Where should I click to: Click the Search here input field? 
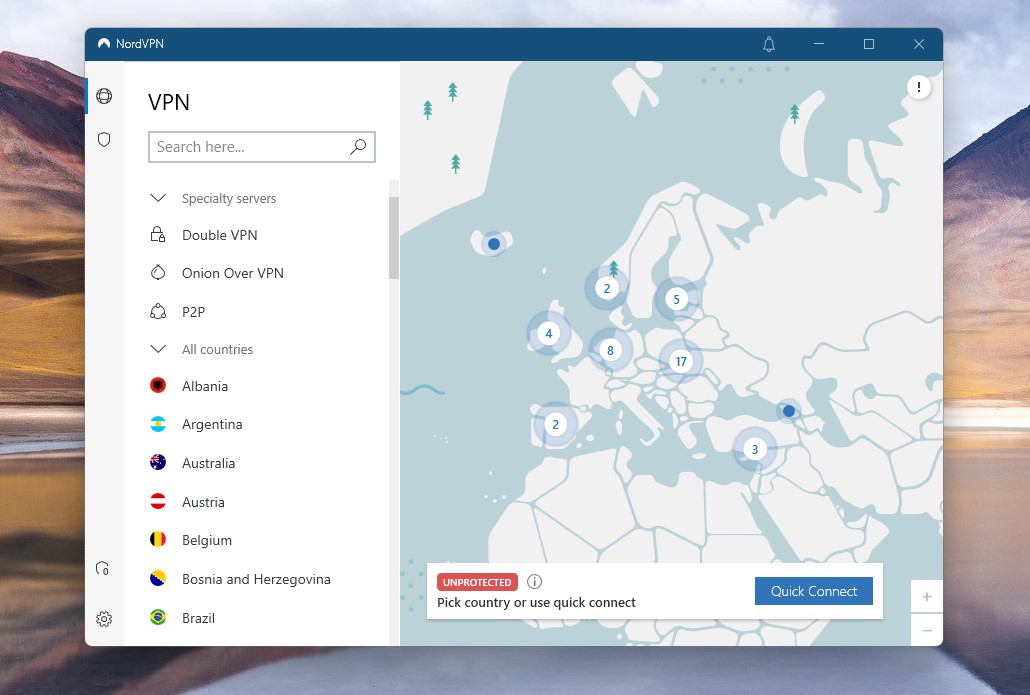pyautogui.click(x=261, y=146)
